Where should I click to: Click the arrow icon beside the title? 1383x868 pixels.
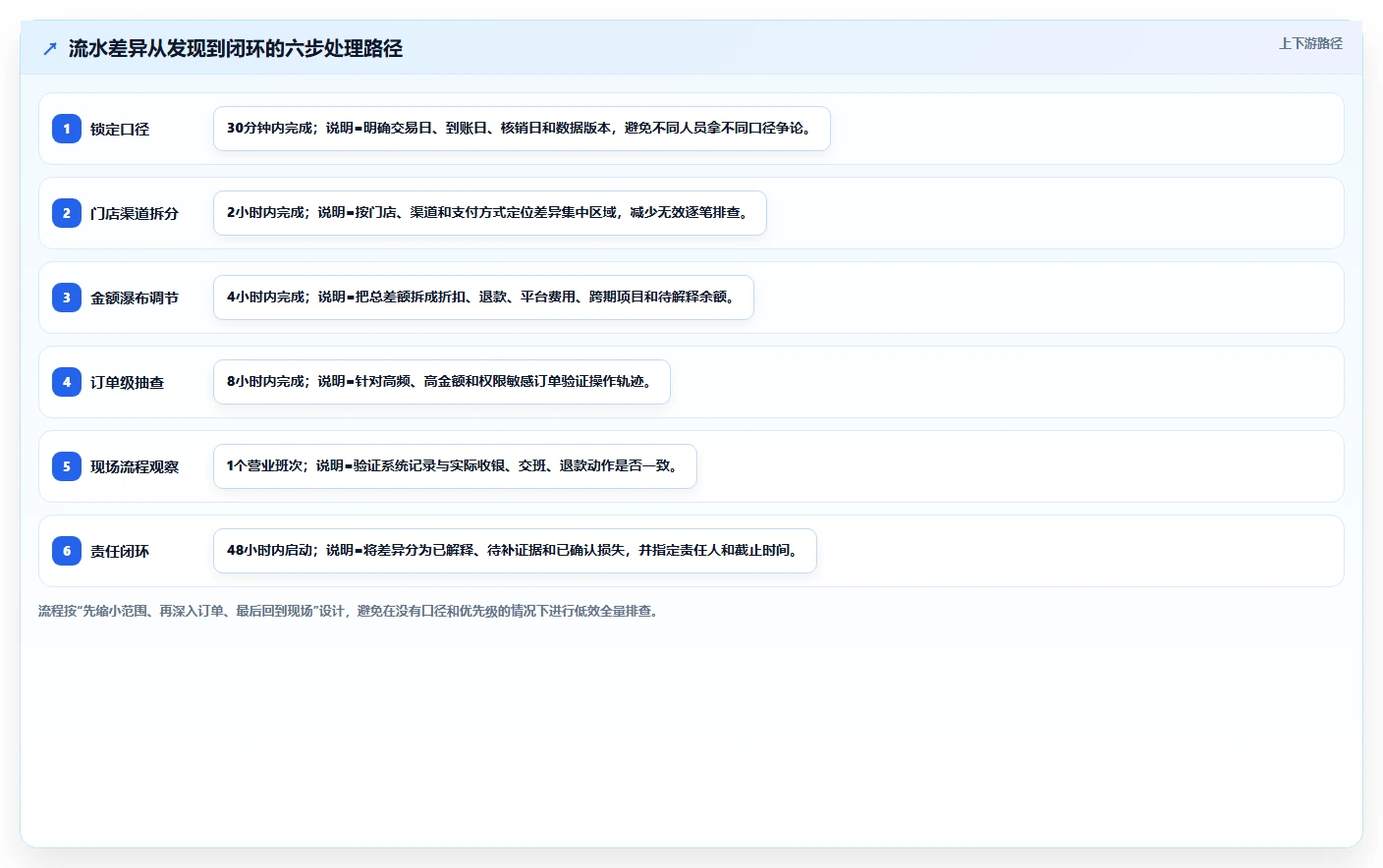point(50,48)
